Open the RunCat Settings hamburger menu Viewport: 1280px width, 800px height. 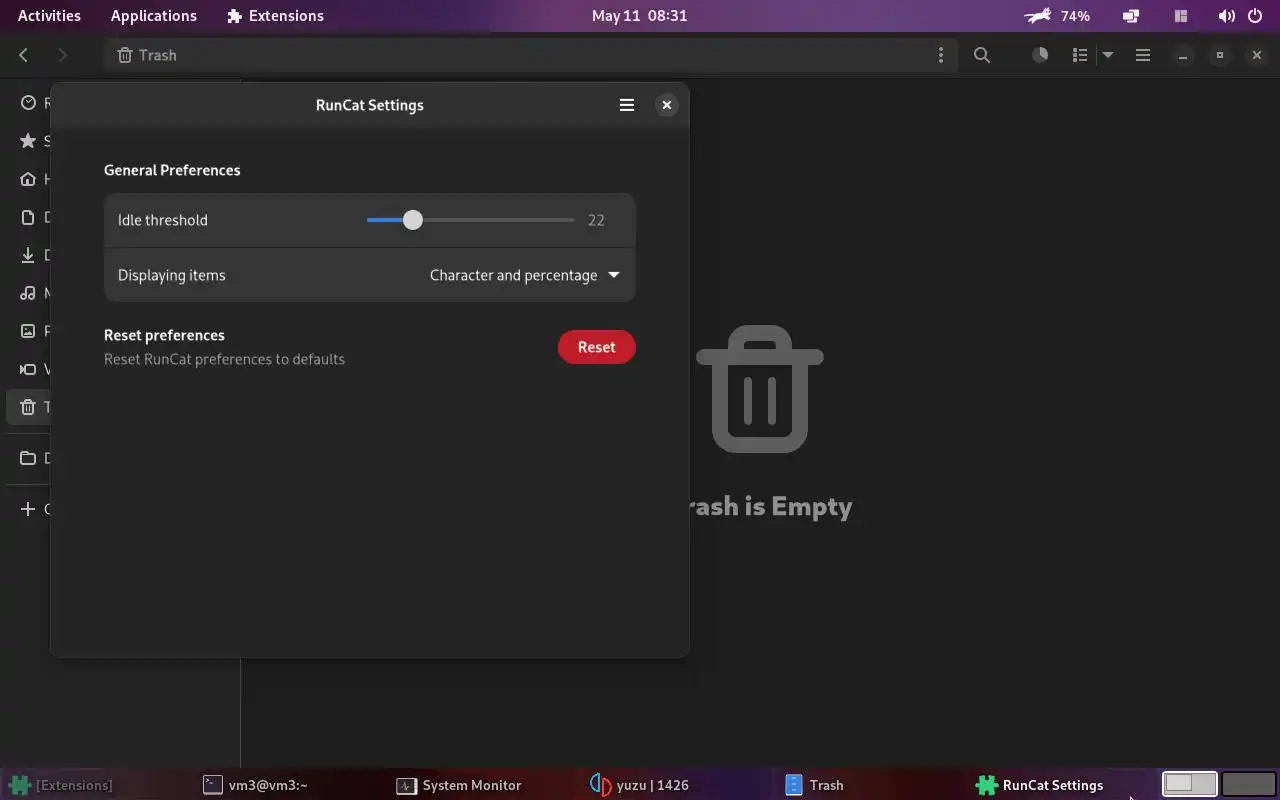(x=627, y=105)
